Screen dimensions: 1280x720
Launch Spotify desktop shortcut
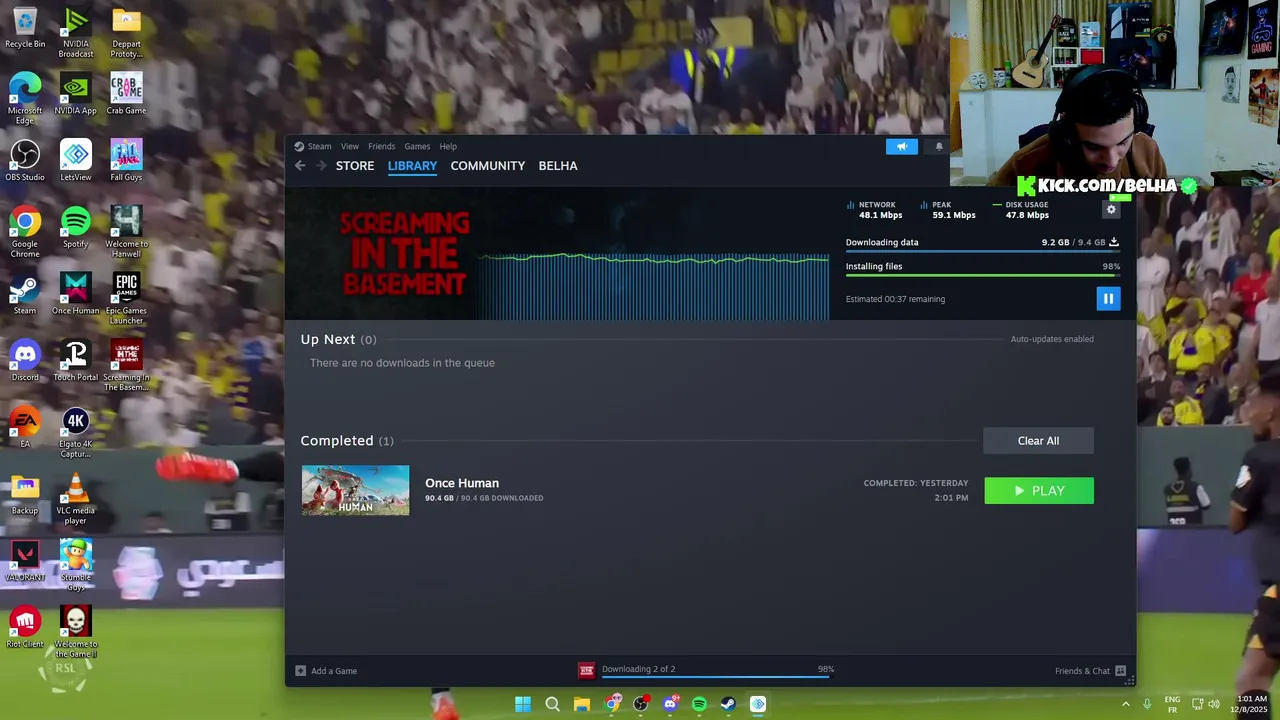click(75, 228)
